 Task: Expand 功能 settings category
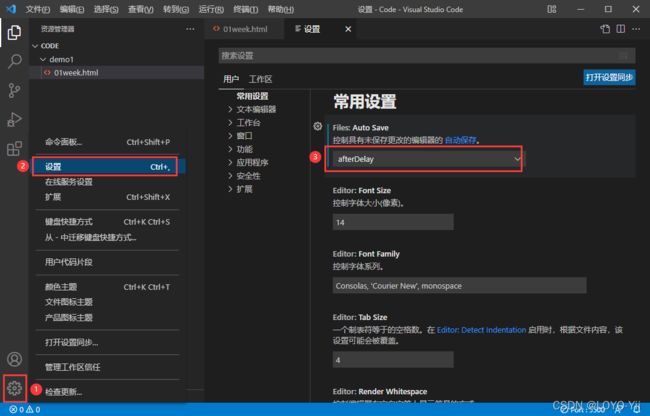[x=240, y=149]
